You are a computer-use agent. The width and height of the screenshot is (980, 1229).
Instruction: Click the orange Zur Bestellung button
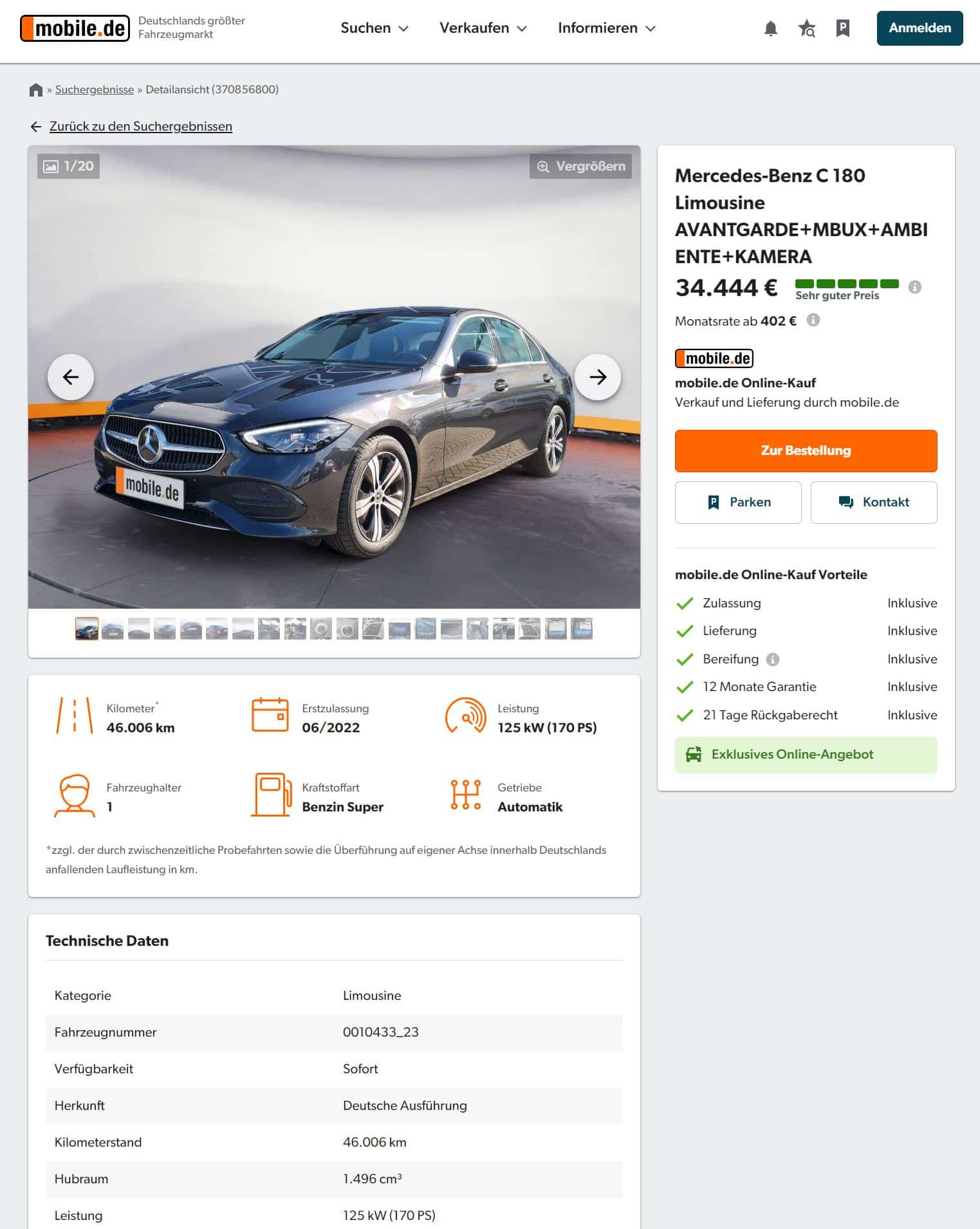pyautogui.click(x=806, y=451)
